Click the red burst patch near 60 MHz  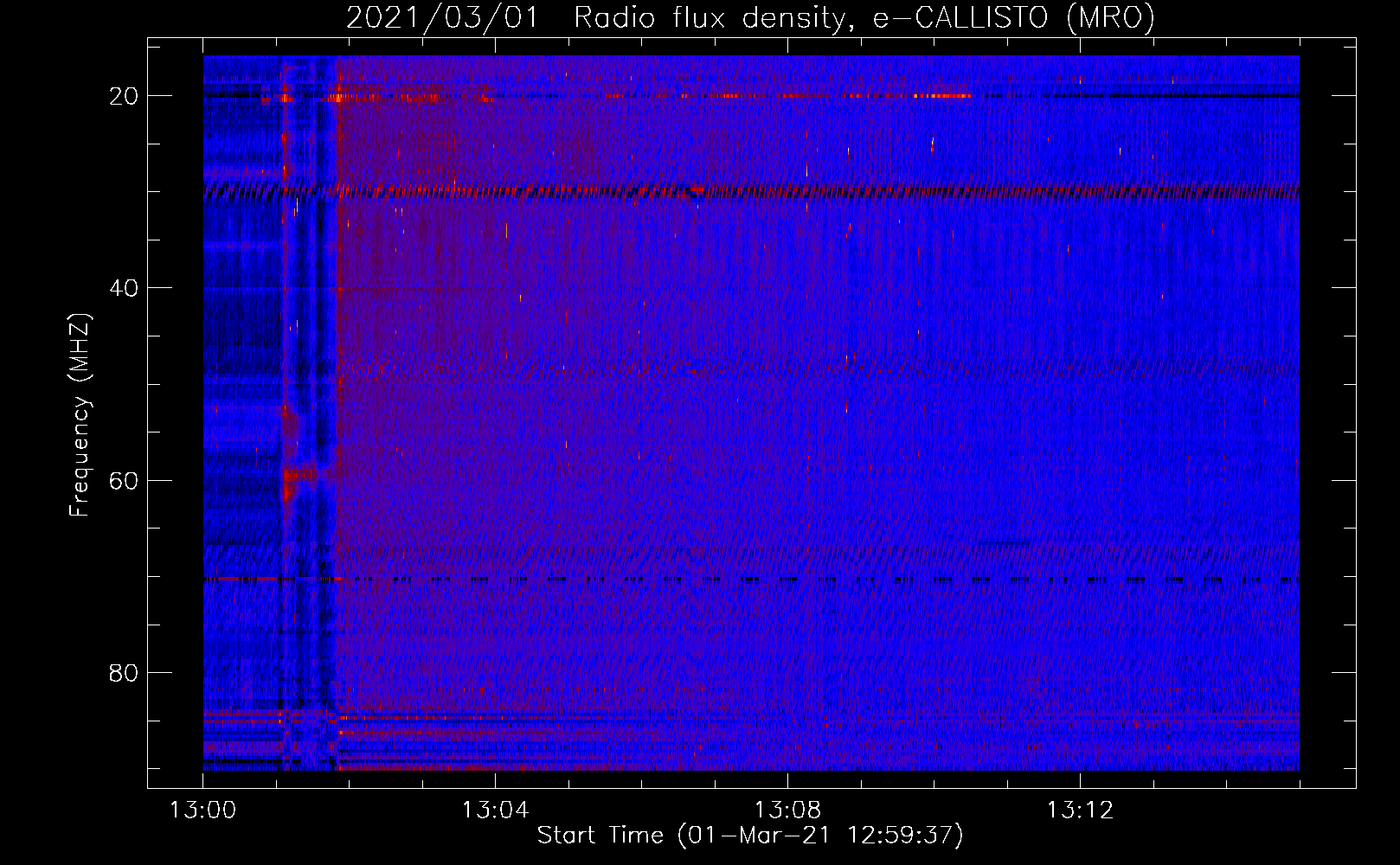[x=299, y=475]
